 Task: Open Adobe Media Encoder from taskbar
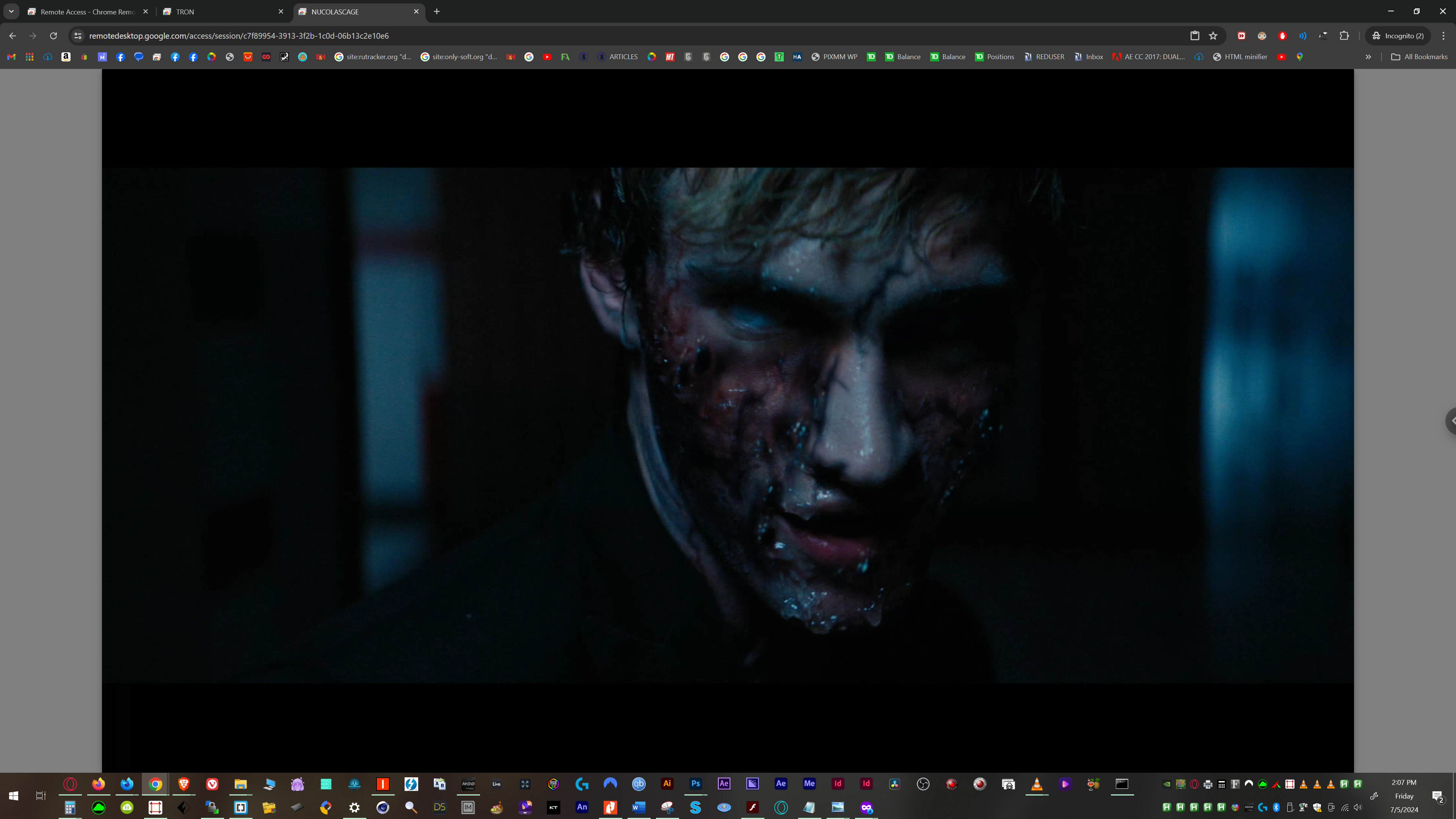[x=810, y=783]
